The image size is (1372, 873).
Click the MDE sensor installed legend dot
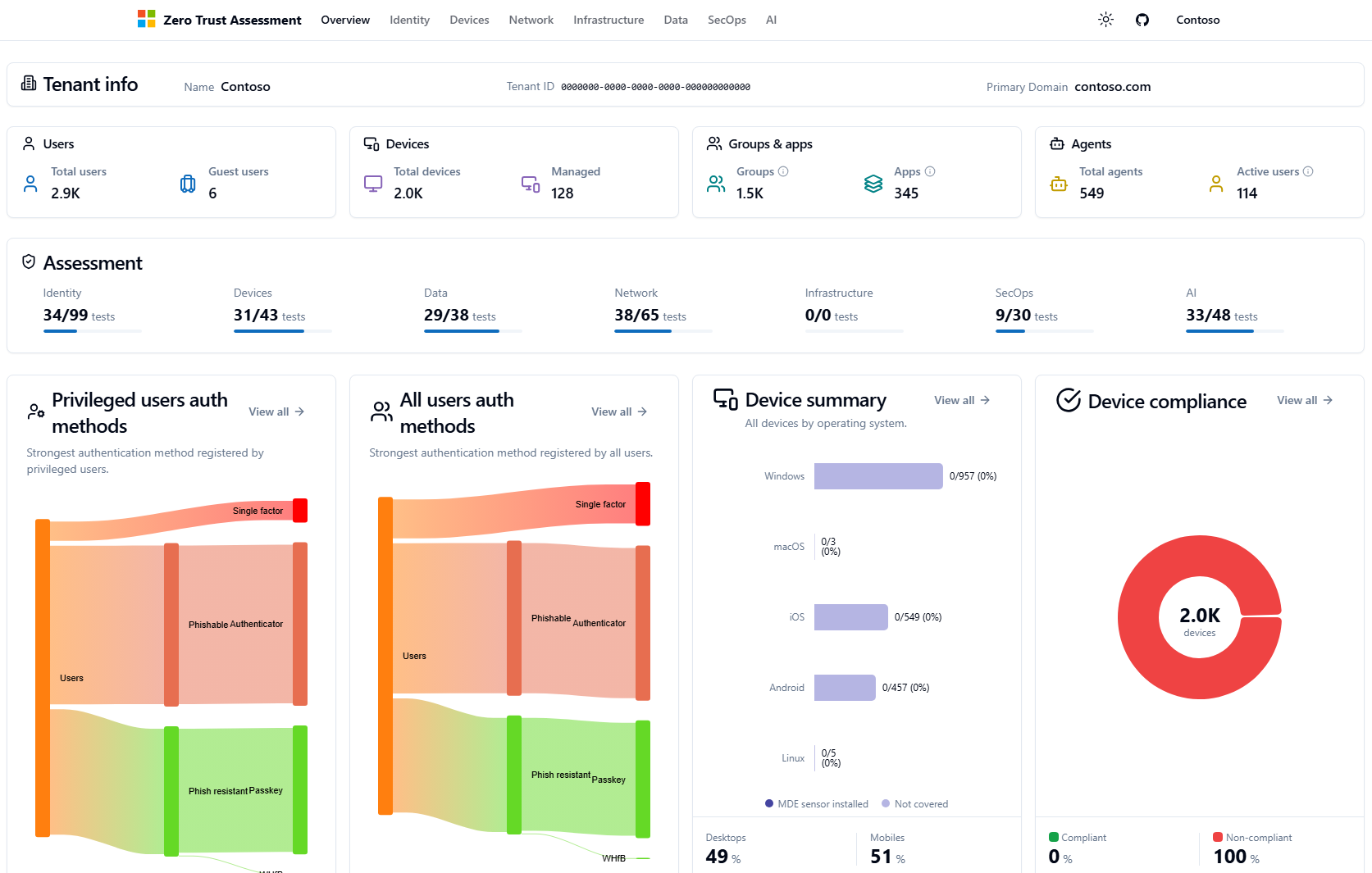769,803
